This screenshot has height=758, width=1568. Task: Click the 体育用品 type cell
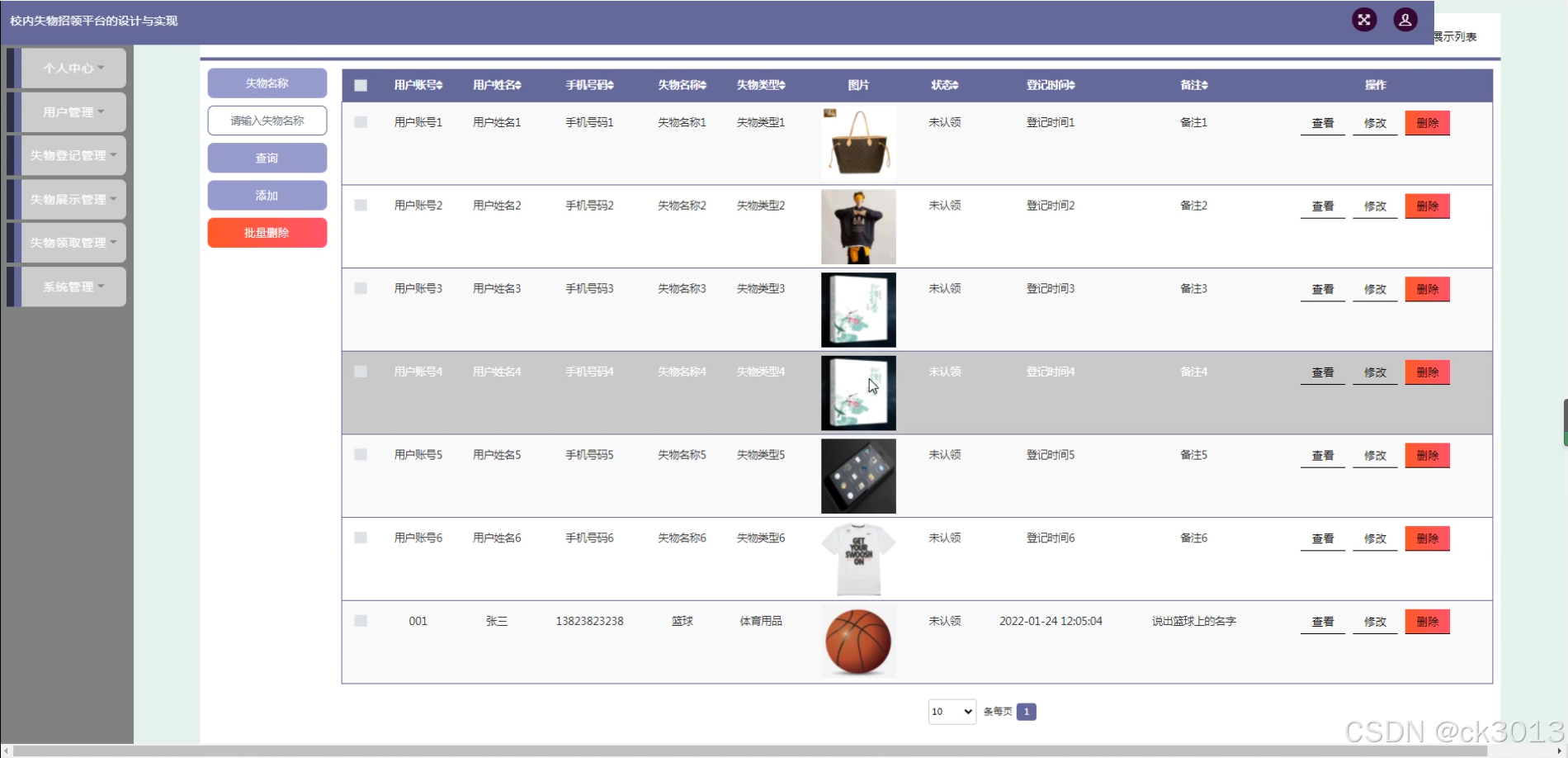click(x=761, y=621)
